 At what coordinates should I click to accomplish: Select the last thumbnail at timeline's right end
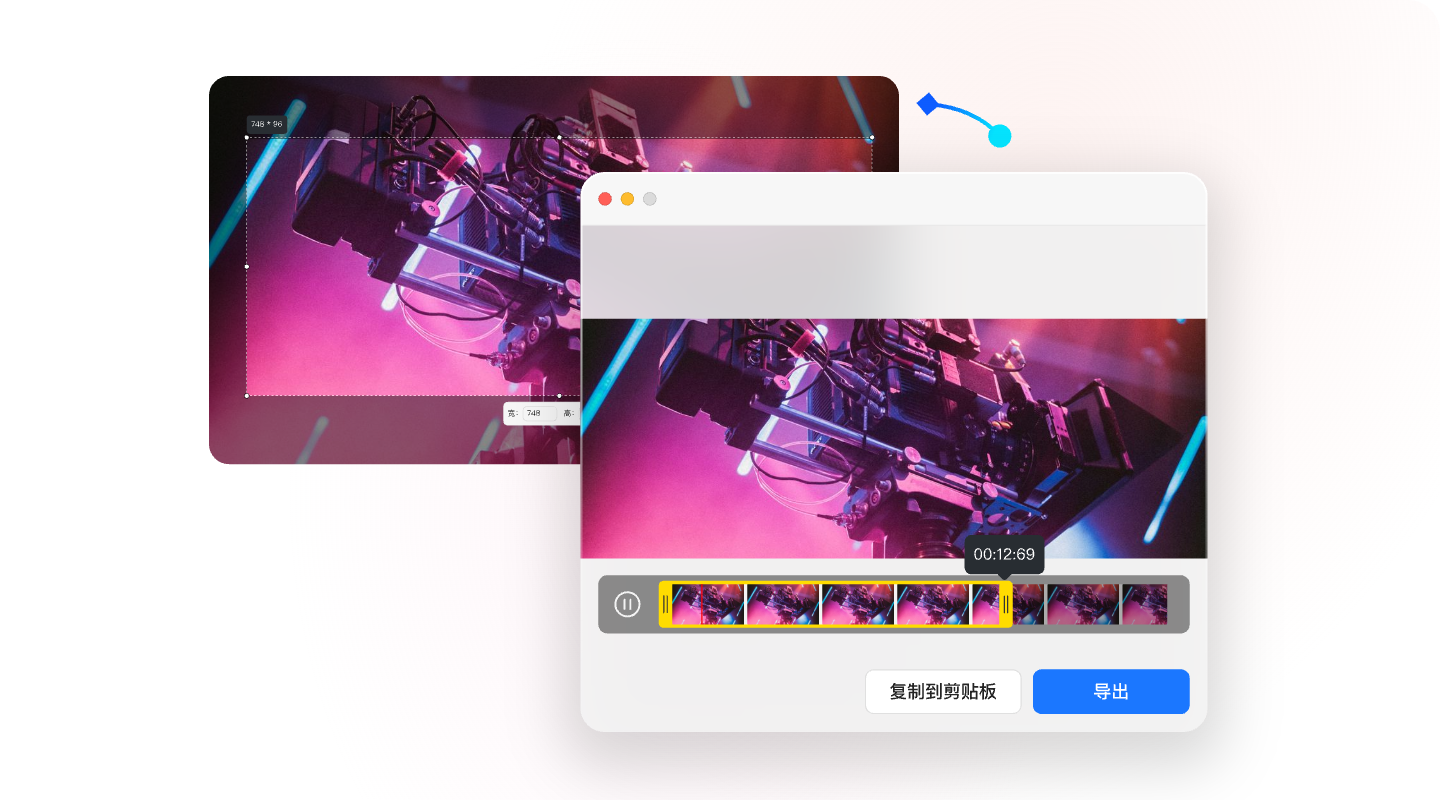[x=1144, y=604]
